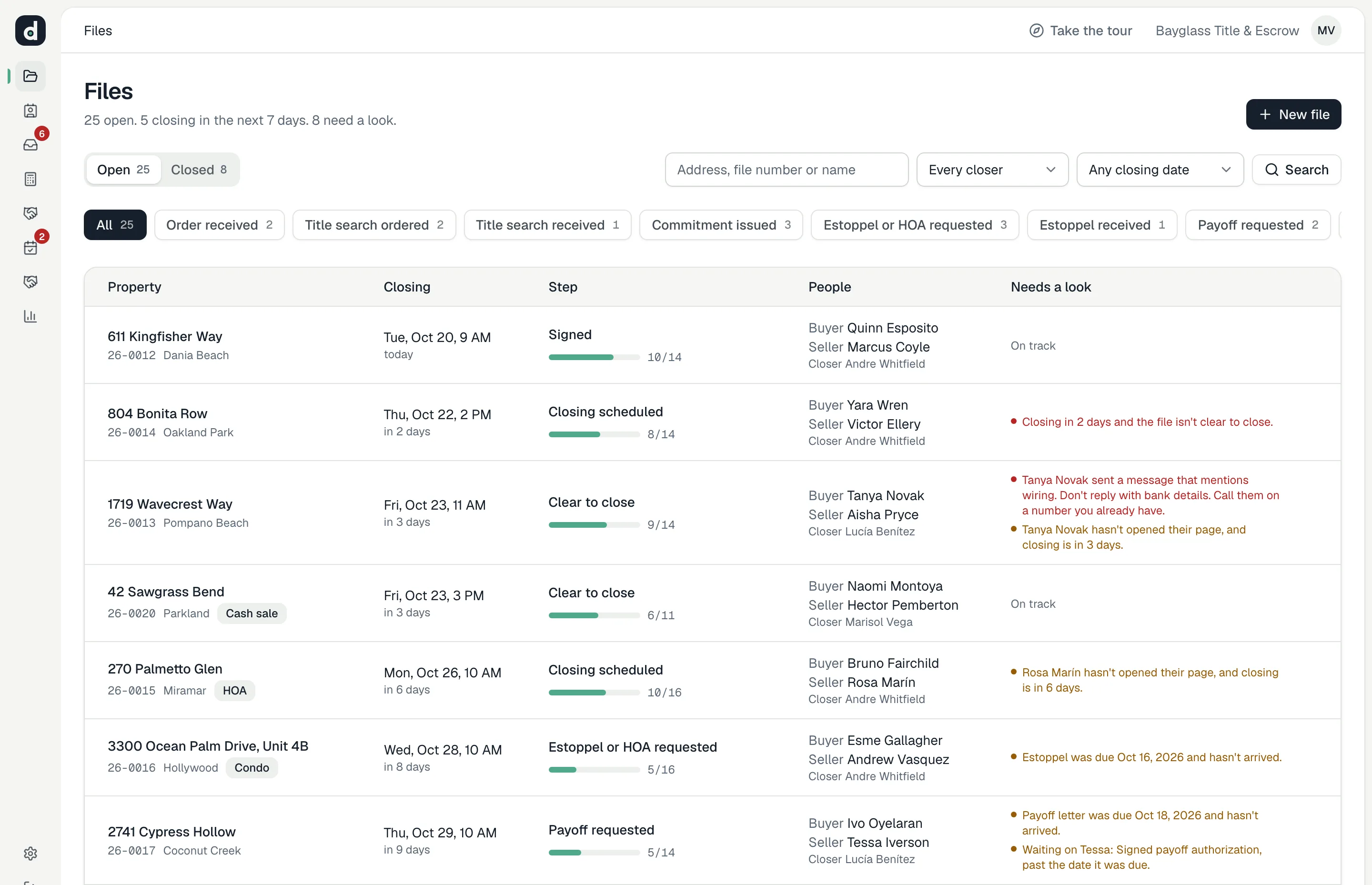Screen dimensions: 1372x885
Task: Open the calendar icon with 2 badge
Action: (30, 248)
